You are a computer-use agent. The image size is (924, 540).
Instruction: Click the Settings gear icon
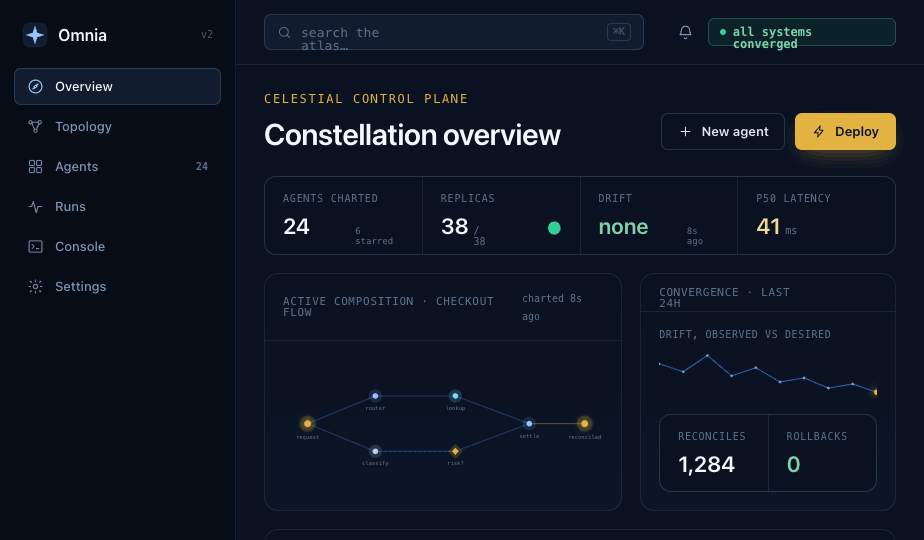click(35, 287)
